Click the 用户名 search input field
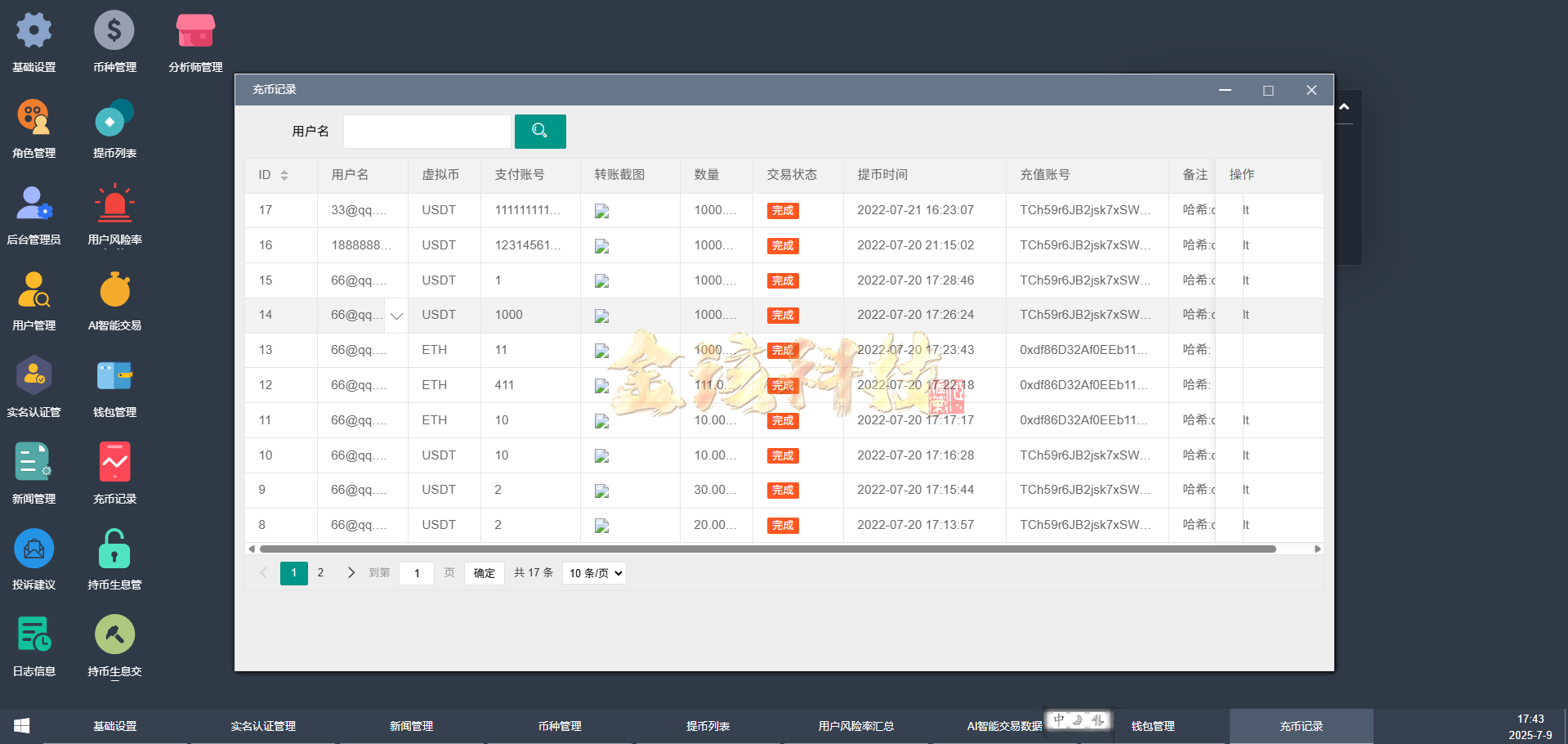The height and width of the screenshot is (744, 1568). [x=427, y=131]
